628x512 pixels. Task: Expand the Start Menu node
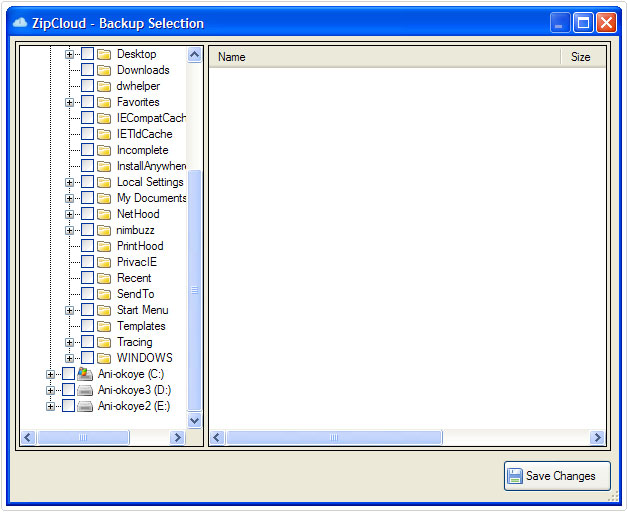[69, 310]
